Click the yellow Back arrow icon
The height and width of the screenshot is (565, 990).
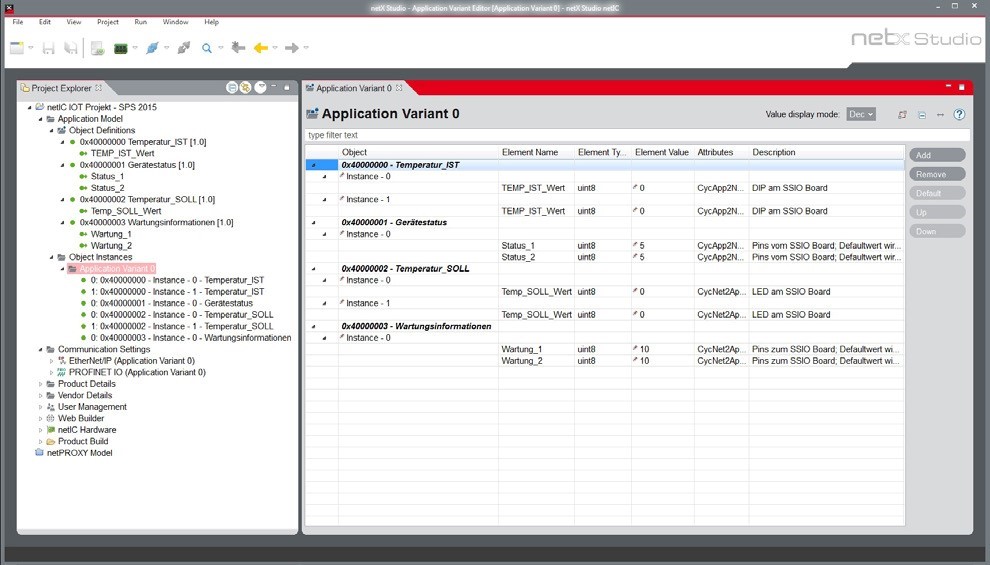pyautogui.click(x=261, y=48)
